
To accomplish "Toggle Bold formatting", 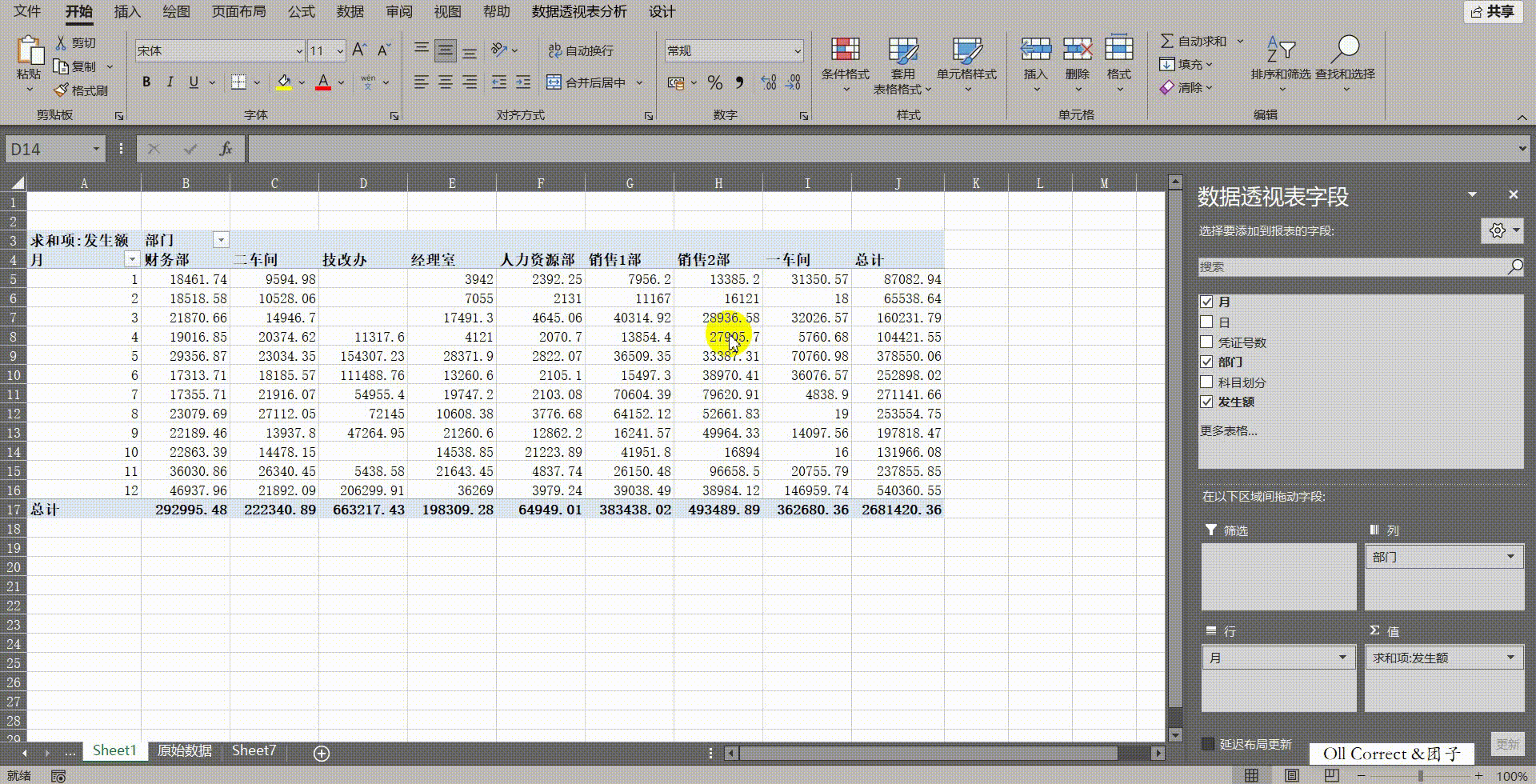I will tap(146, 82).
